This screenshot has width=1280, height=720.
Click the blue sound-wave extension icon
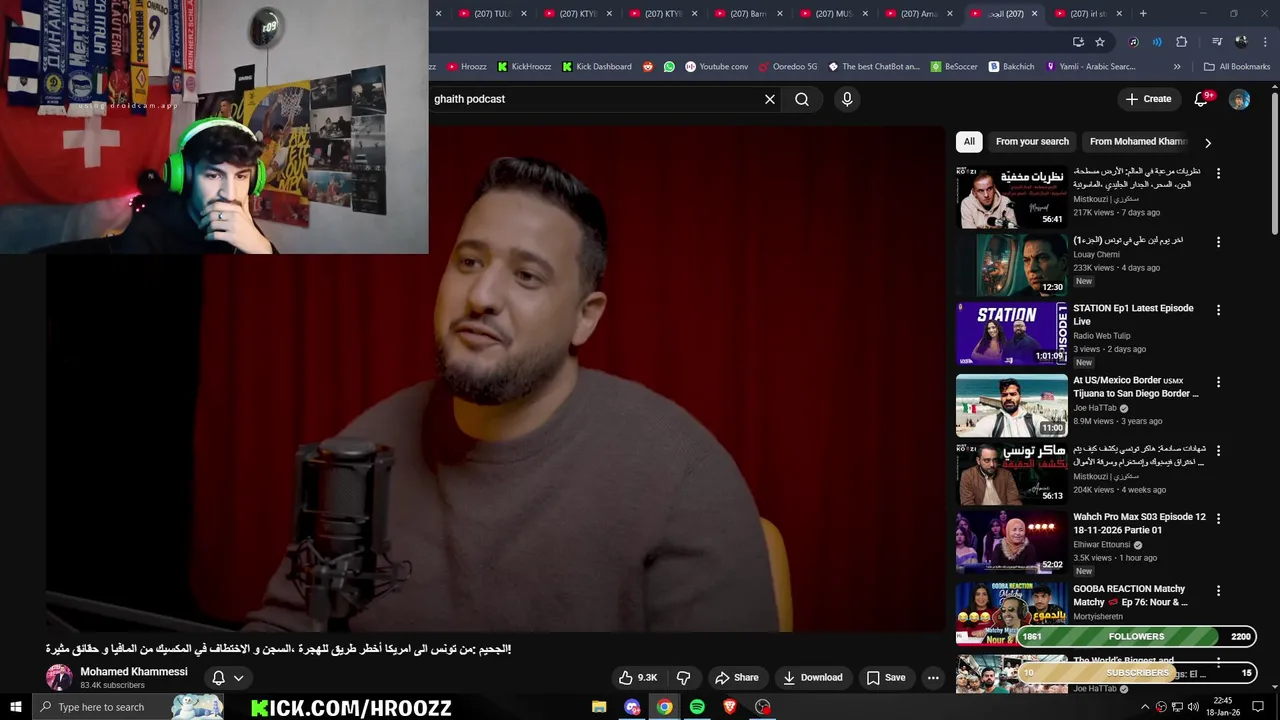(1157, 42)
